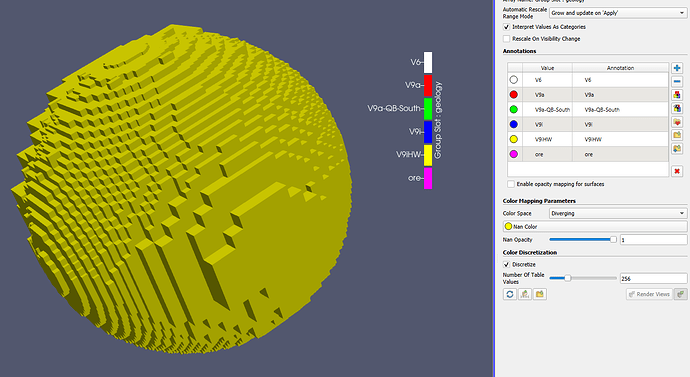Screen dimensions: 690x377
Task: Select the ore annotation row
Action: (x=588, y=154)
